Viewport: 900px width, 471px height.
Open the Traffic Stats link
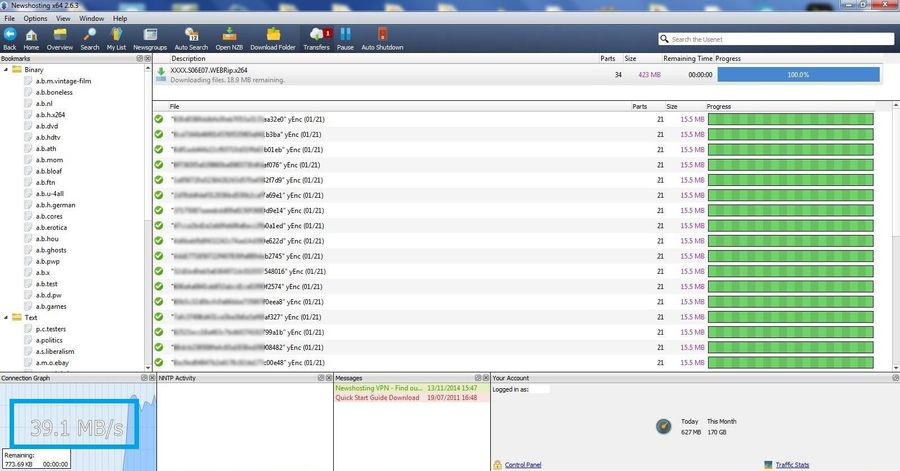[x=792, y=465]
